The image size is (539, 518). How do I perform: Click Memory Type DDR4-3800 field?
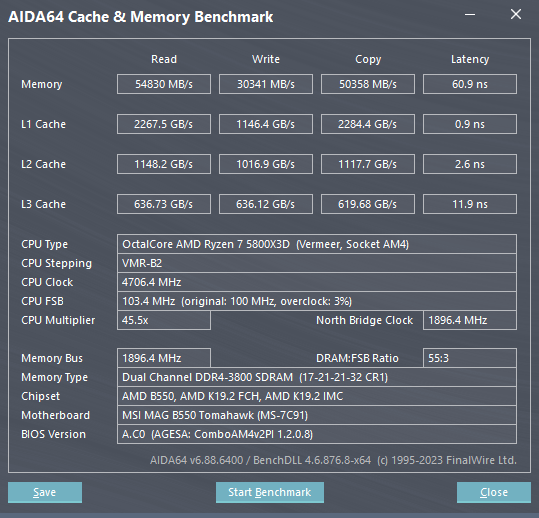point(317,377)
